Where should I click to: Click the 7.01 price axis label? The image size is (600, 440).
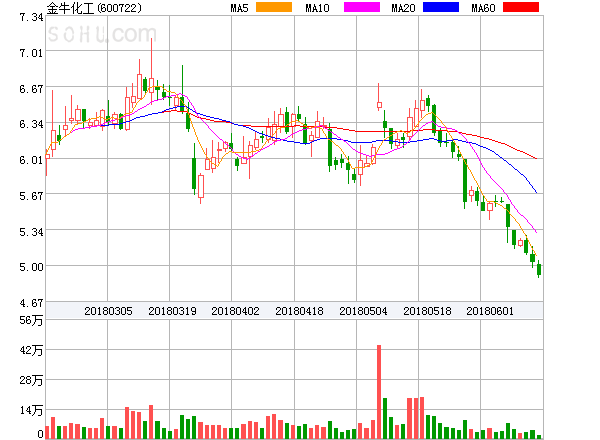pyautogui.click(x=31, y=52)
